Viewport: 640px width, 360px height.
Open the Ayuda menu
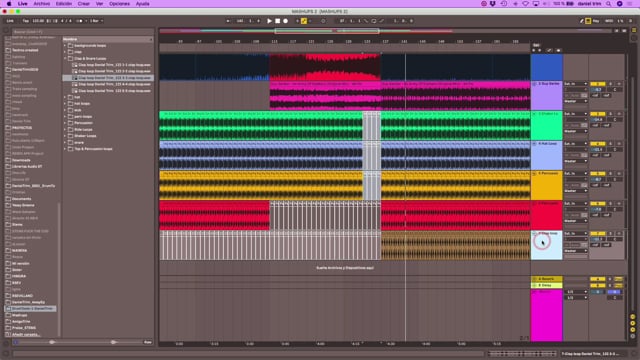click(x=142, y=4)
